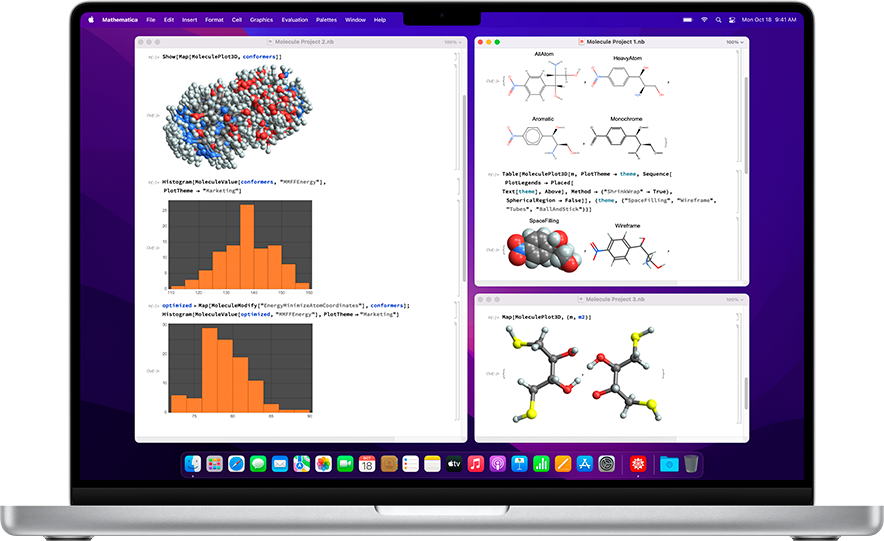Open the Edit menu

(169, 20)
